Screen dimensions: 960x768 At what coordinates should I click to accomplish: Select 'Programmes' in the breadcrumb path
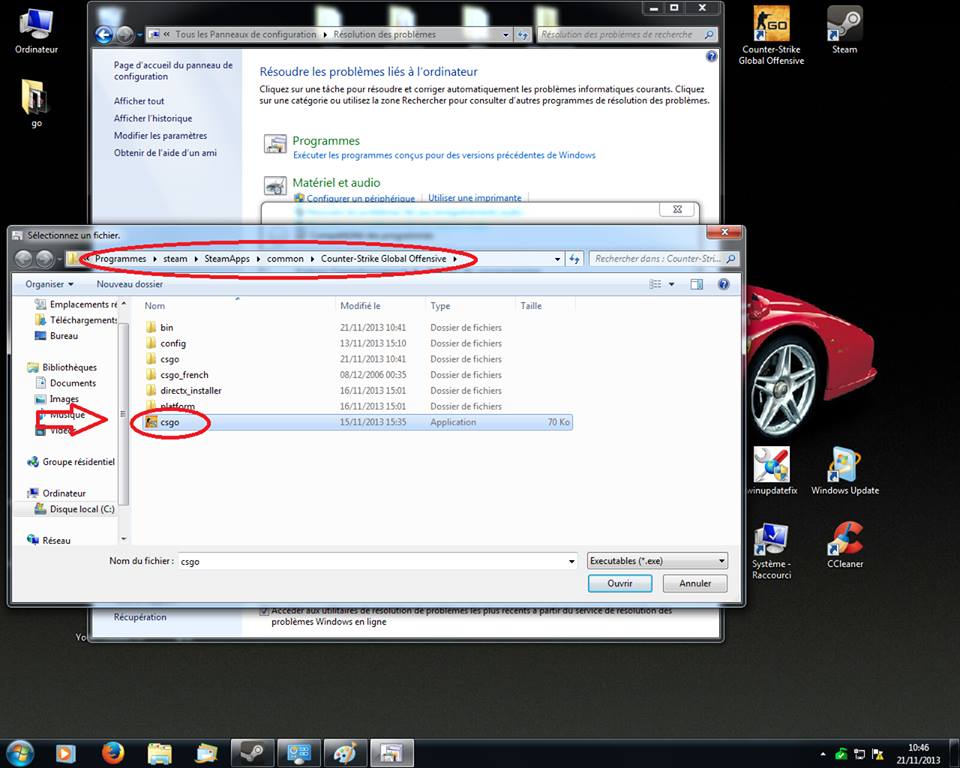pos(121,259)
